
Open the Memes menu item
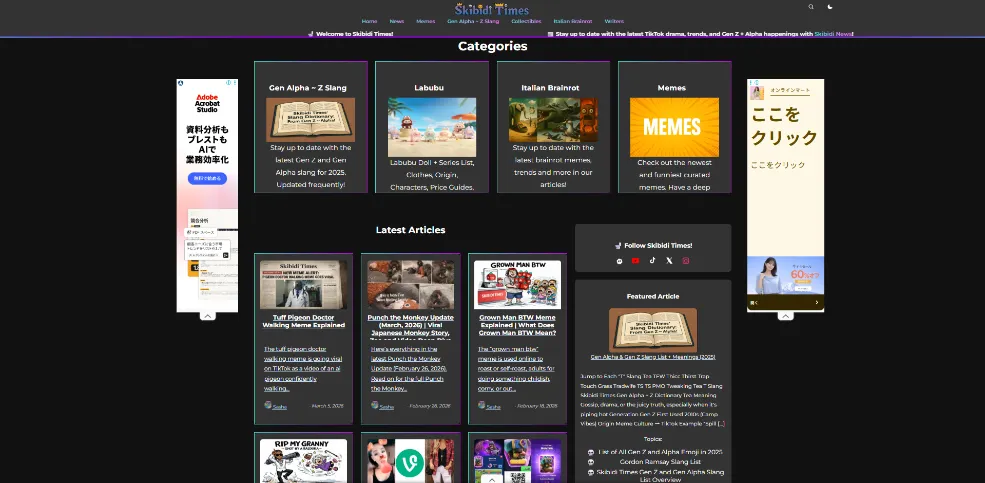pyautogui.click(x=425, y=21)
